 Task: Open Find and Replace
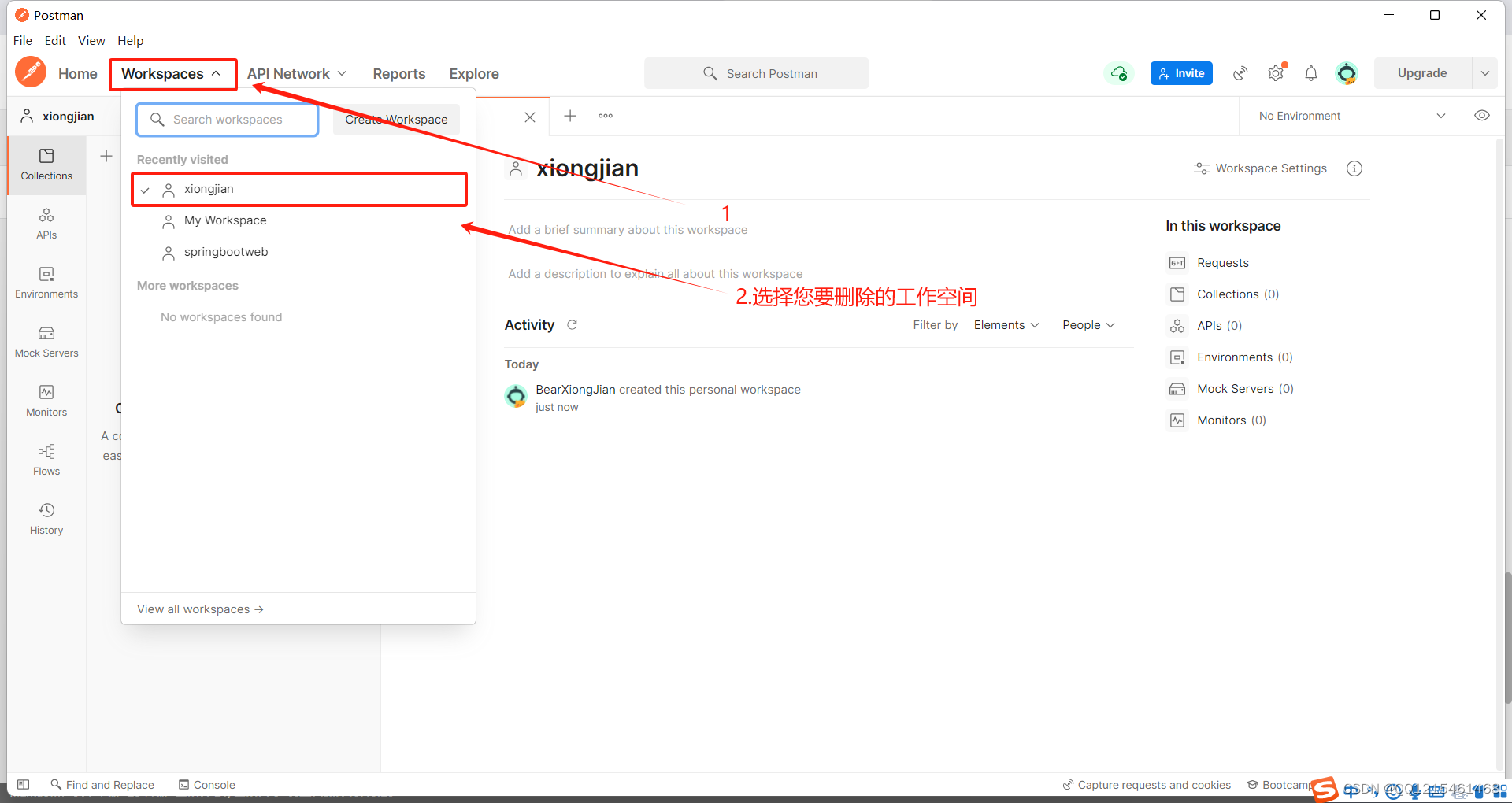[102, 784]
